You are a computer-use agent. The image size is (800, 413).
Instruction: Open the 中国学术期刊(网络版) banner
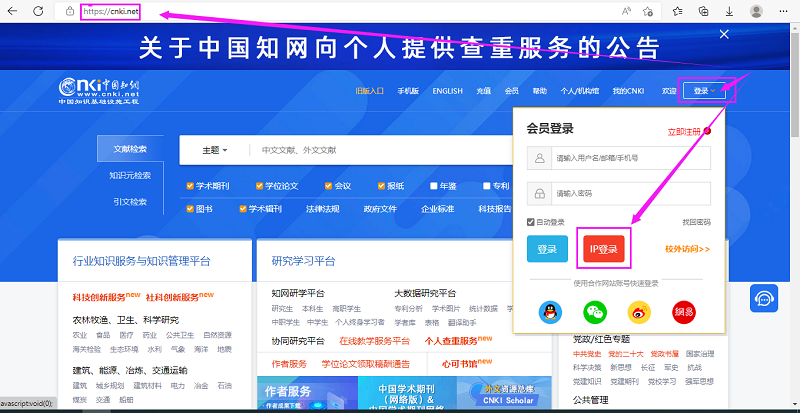(x=407, y=393)
